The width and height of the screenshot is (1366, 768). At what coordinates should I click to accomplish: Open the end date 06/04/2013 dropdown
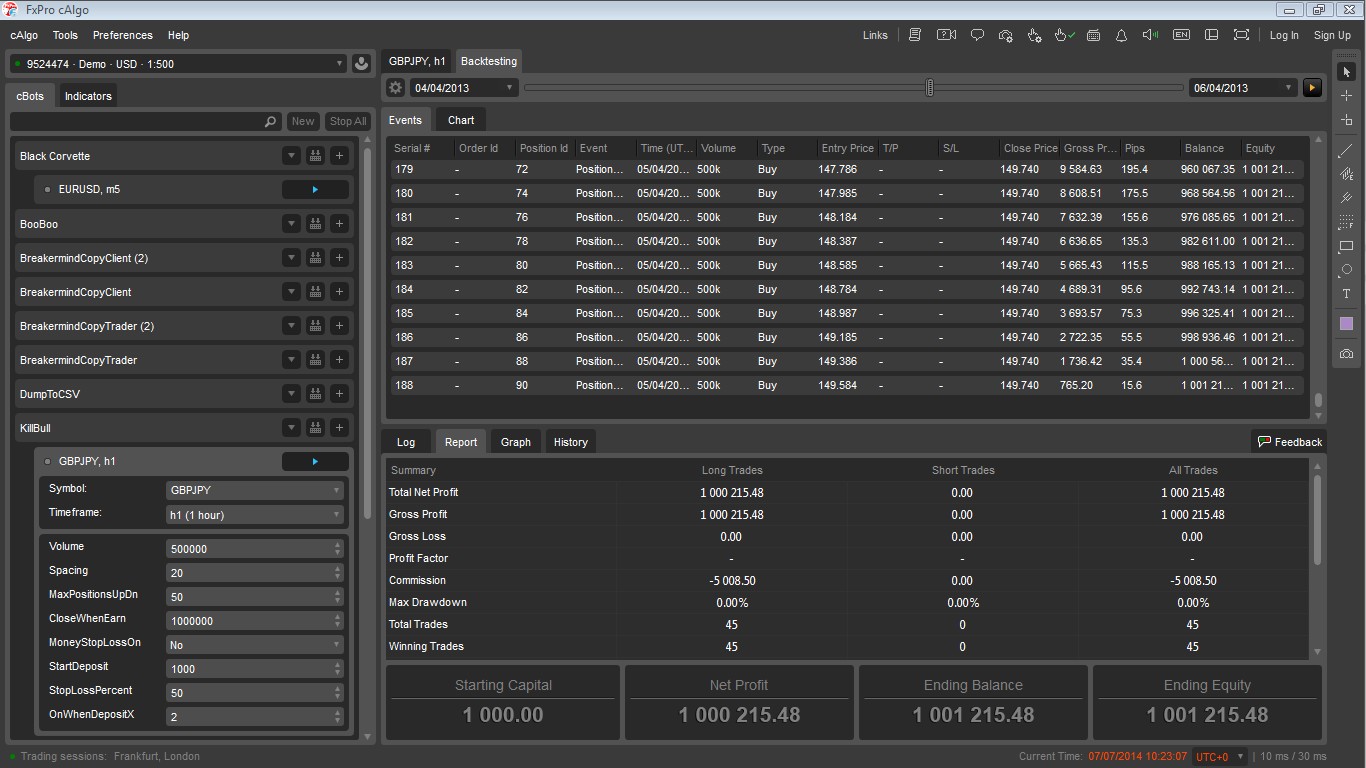pyautogui.click(x=1243, y=88)
